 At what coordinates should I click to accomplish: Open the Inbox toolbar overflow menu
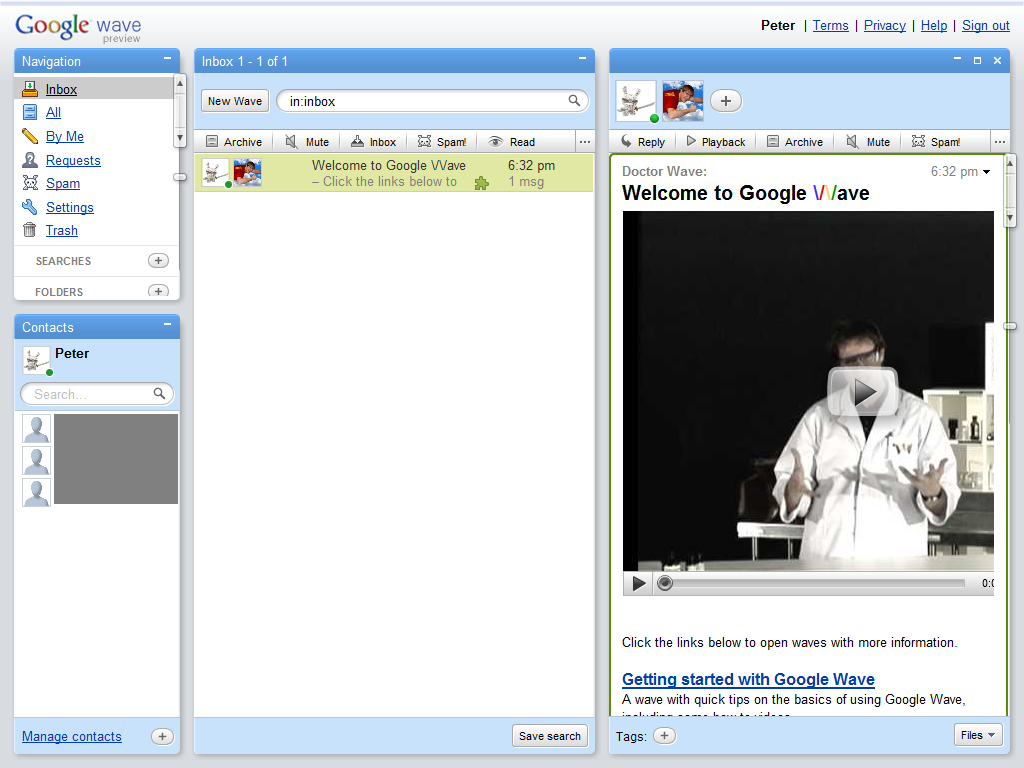(x=584, y=142)
